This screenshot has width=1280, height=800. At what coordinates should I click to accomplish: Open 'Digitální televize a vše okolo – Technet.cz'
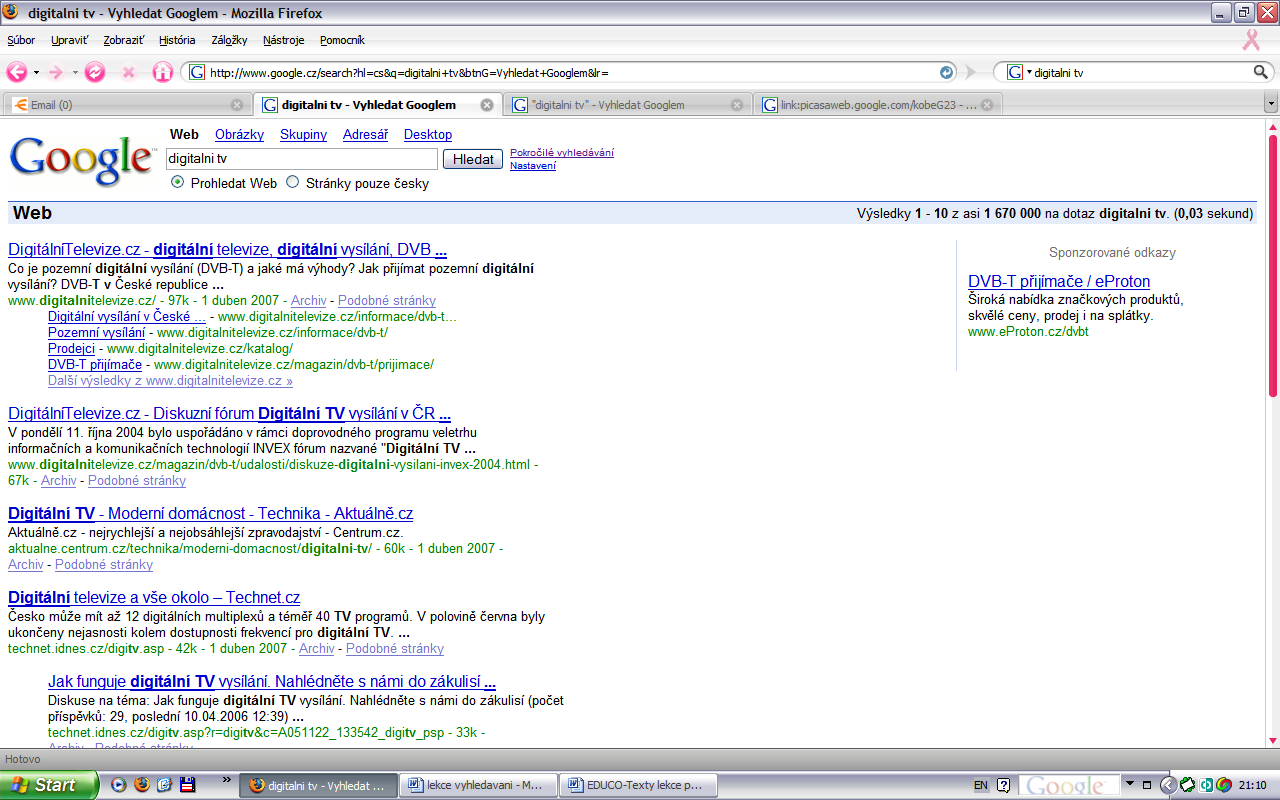coord(154,597)
